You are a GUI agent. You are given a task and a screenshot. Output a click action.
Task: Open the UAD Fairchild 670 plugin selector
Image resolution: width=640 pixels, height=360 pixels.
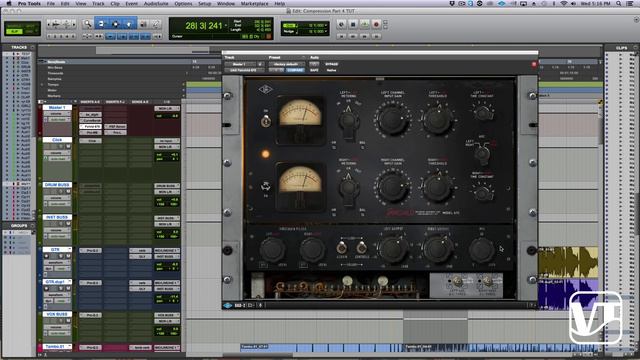coord(243,70)
